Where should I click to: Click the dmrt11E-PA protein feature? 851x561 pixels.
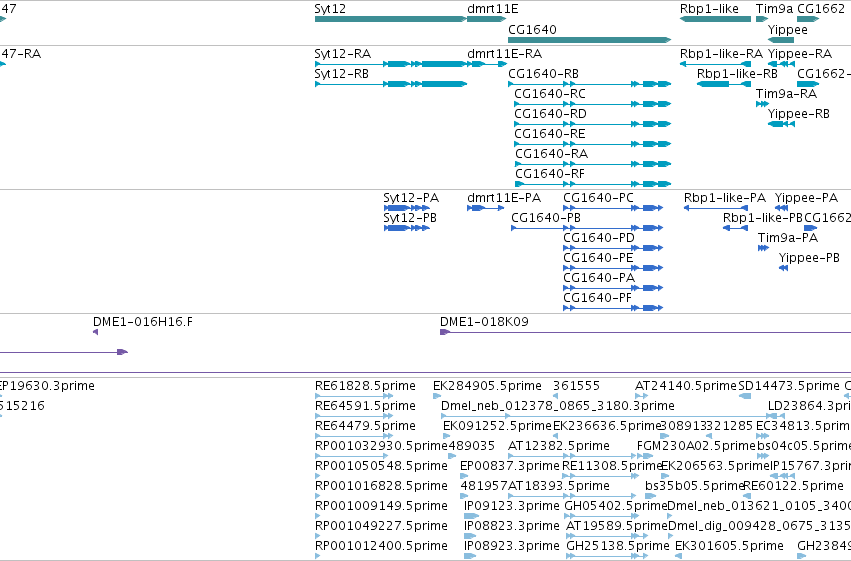(x=485, y=208)
